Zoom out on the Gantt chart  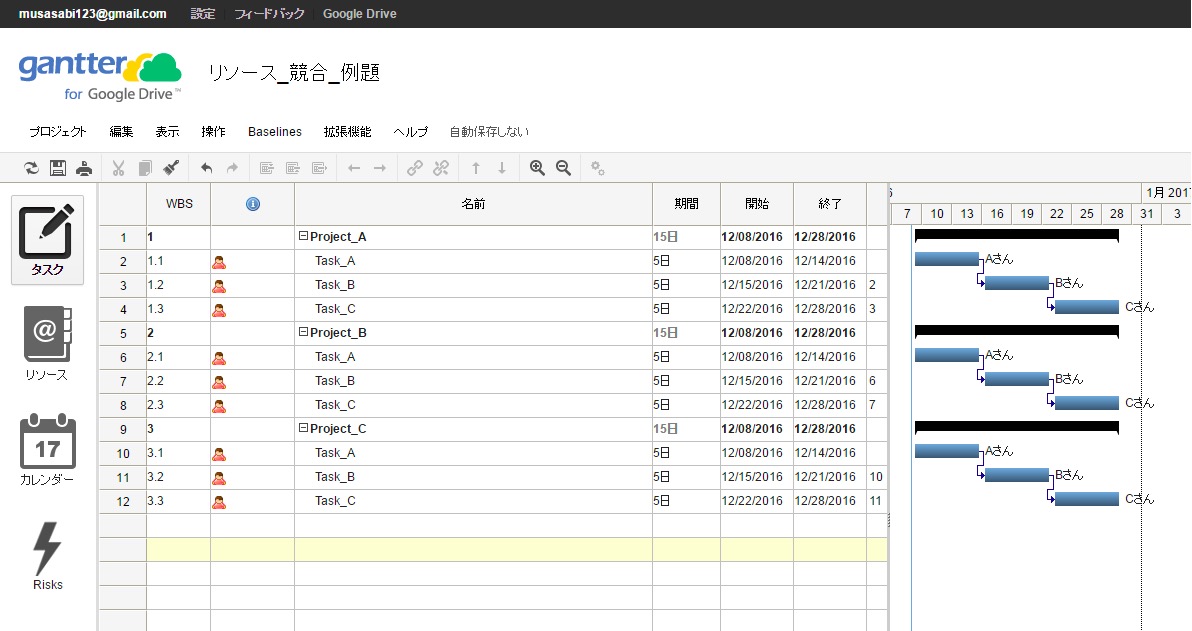coord(563,168)
